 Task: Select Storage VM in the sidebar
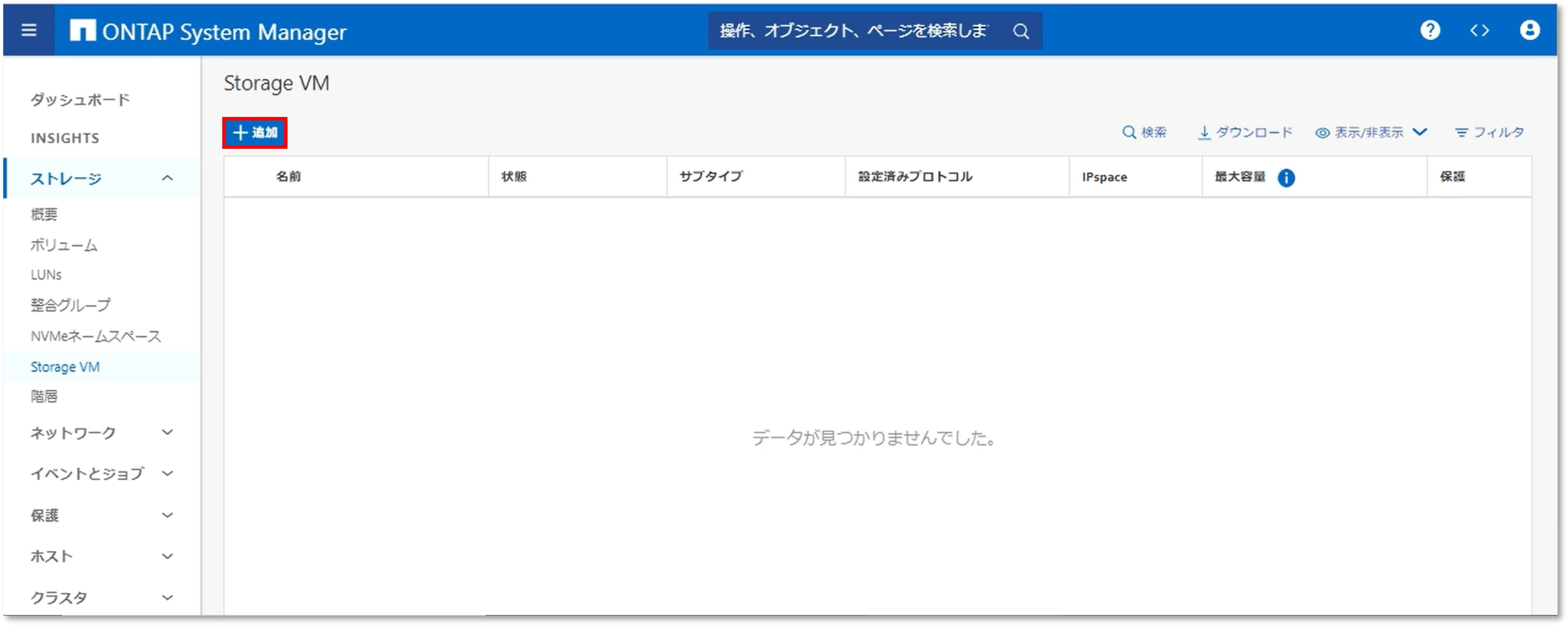tap(65, 367)
